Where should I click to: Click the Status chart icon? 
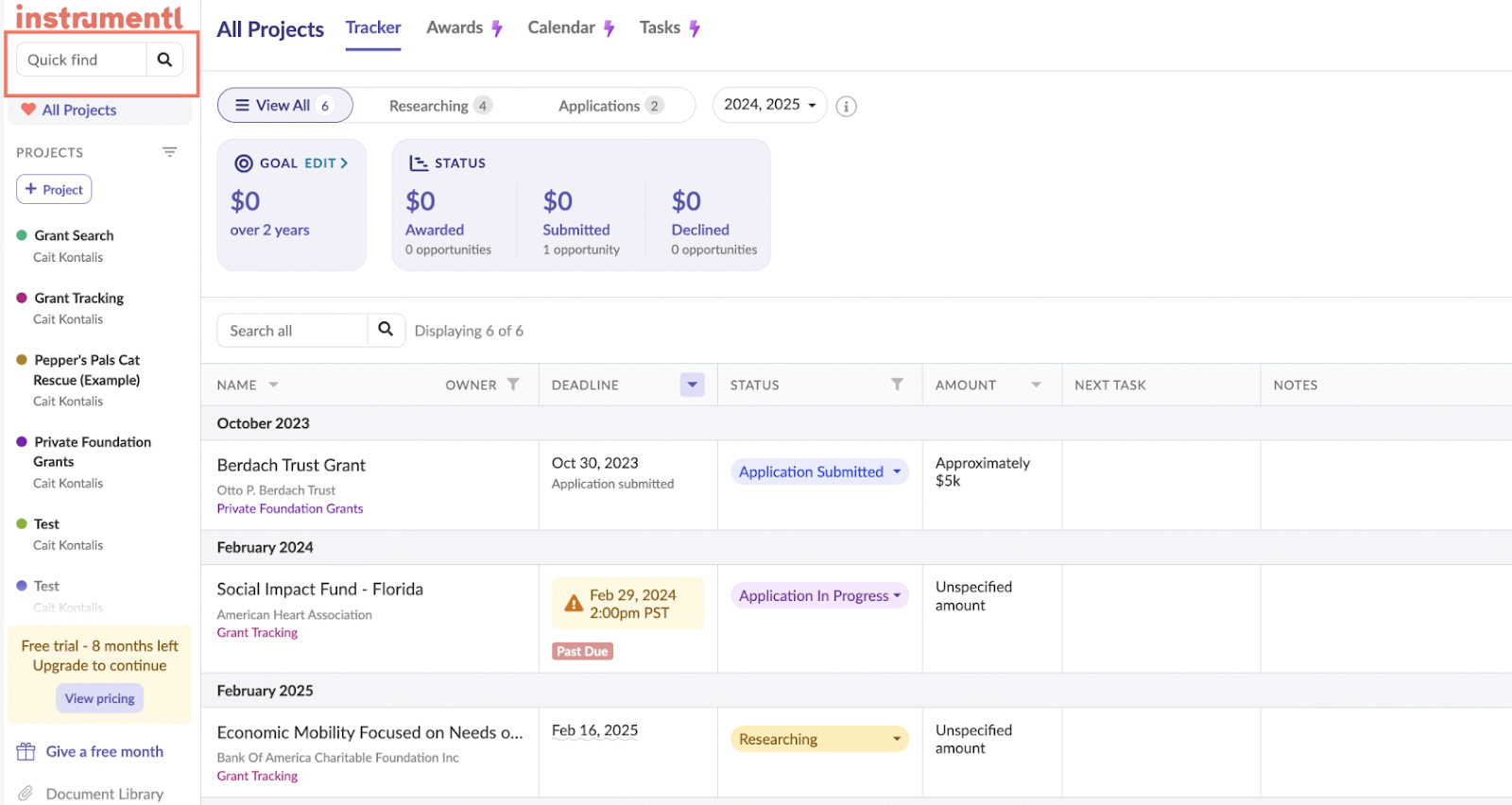coord(419,163)
